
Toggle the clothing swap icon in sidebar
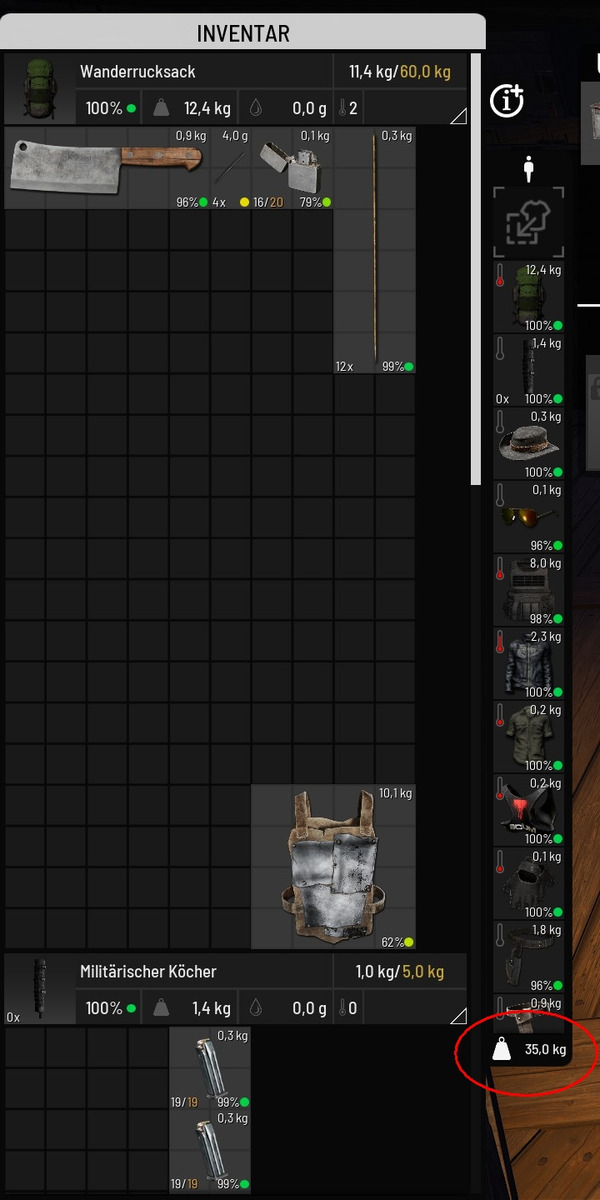[529, 222]
